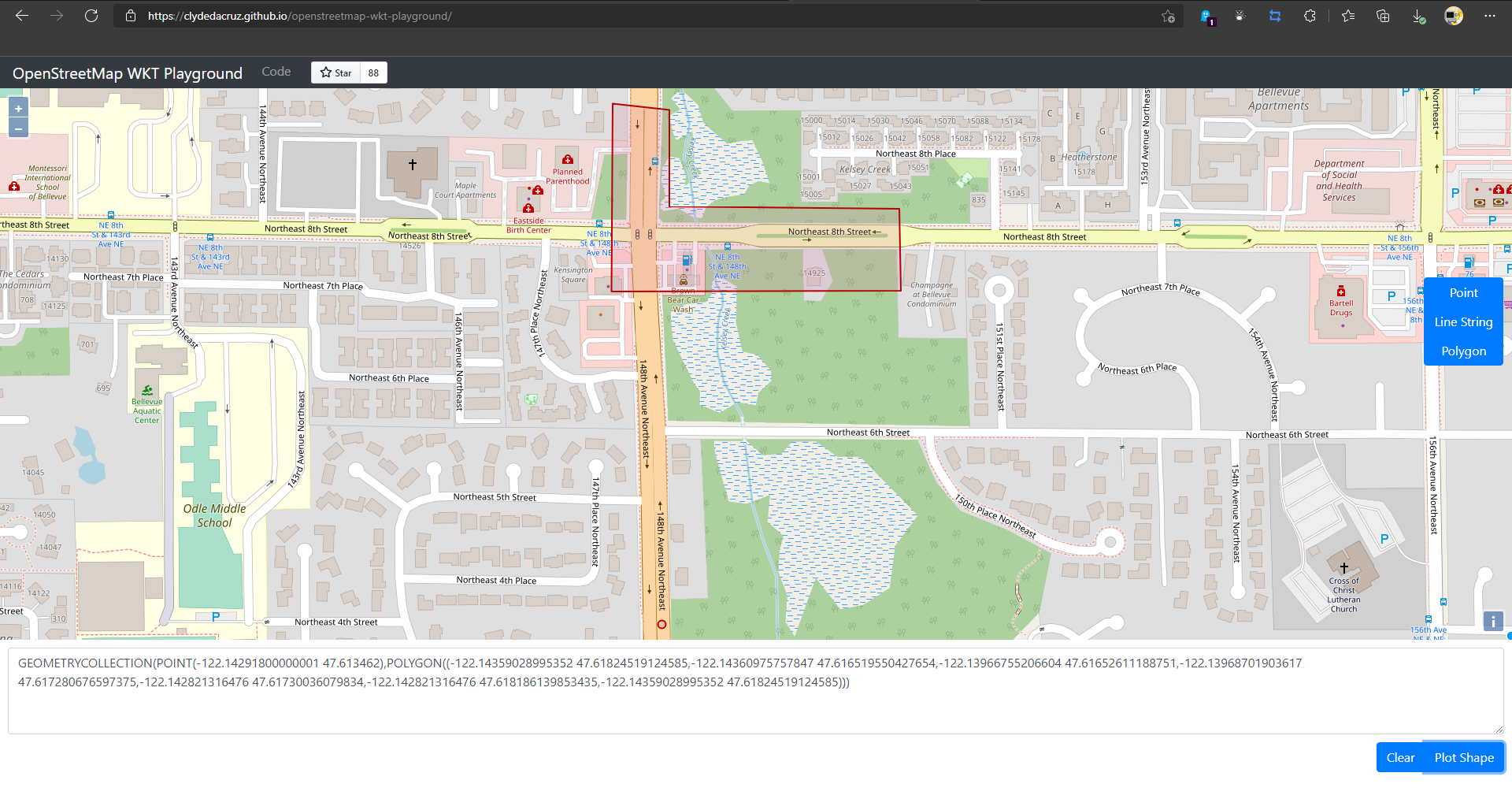Click the Cross of Christ church icon
This screenshot has width=1512, height=795.
pos(1343,568)
